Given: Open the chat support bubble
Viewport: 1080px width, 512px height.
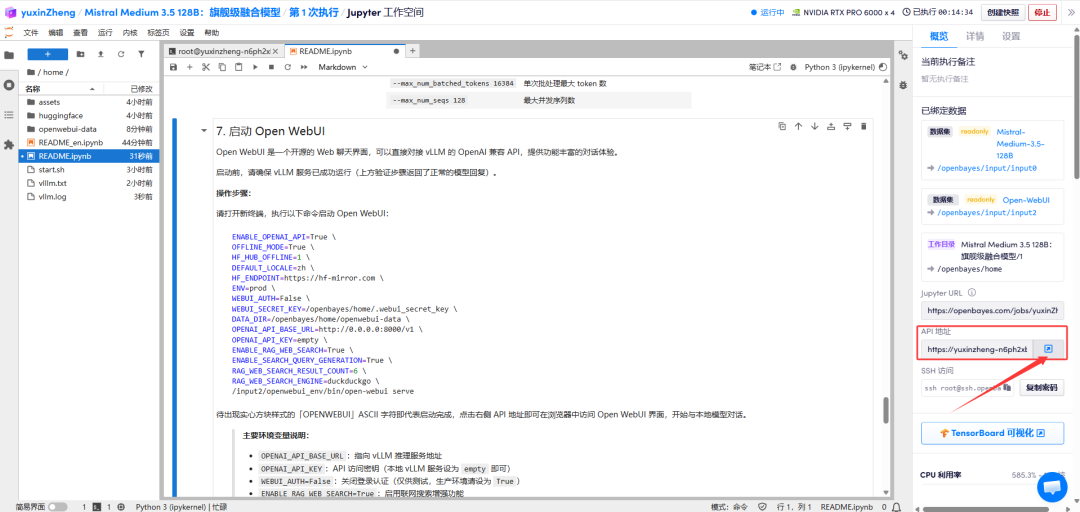Looking at the screenshot, I should (1052, 487).
